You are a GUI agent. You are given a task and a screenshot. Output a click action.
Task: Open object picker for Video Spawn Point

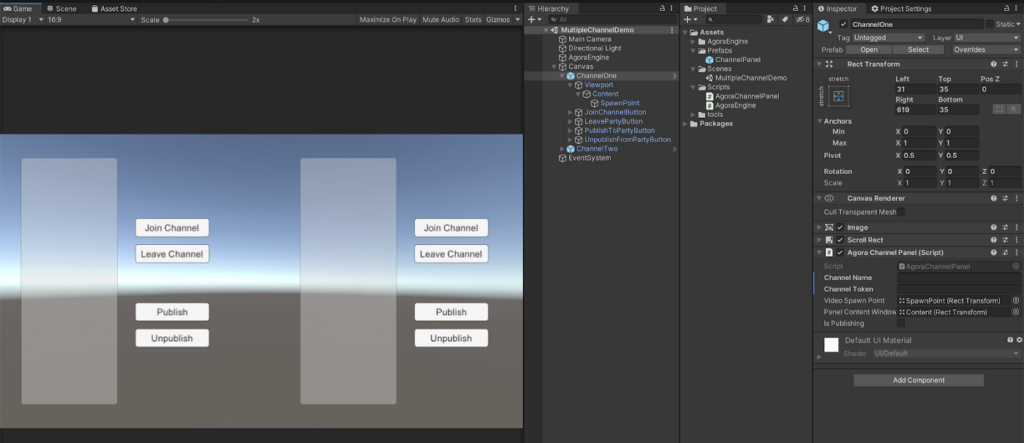1016,301
